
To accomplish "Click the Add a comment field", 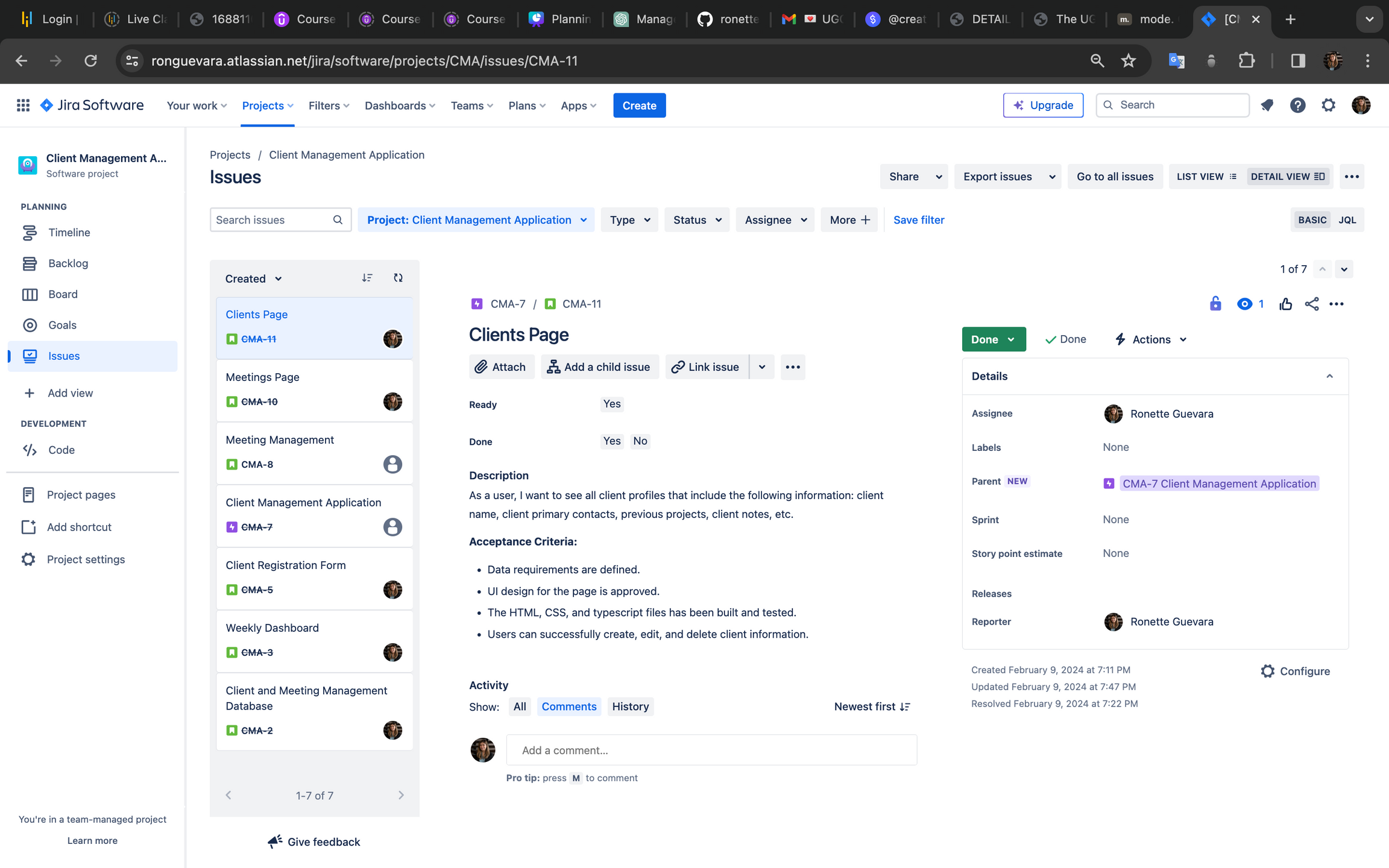I will (x=711, y=750).
